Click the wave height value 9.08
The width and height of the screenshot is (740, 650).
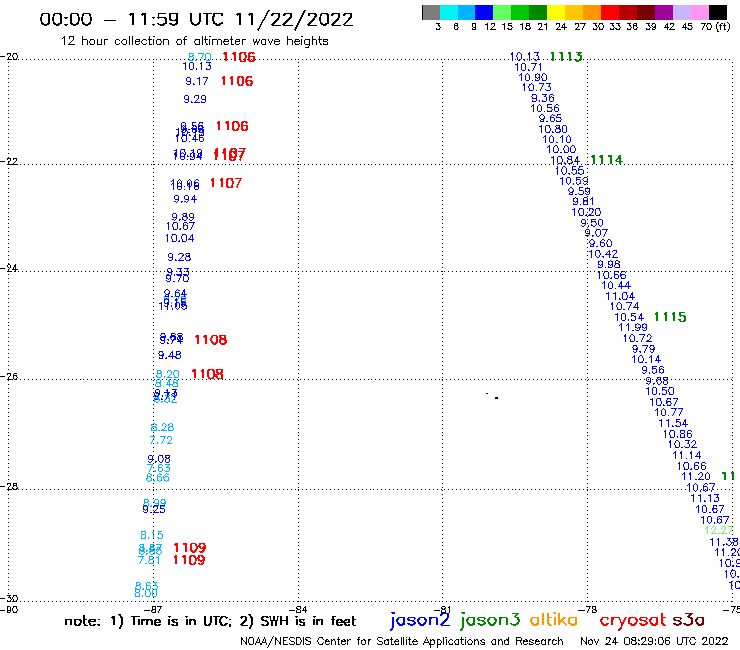[x=159, y=459]
